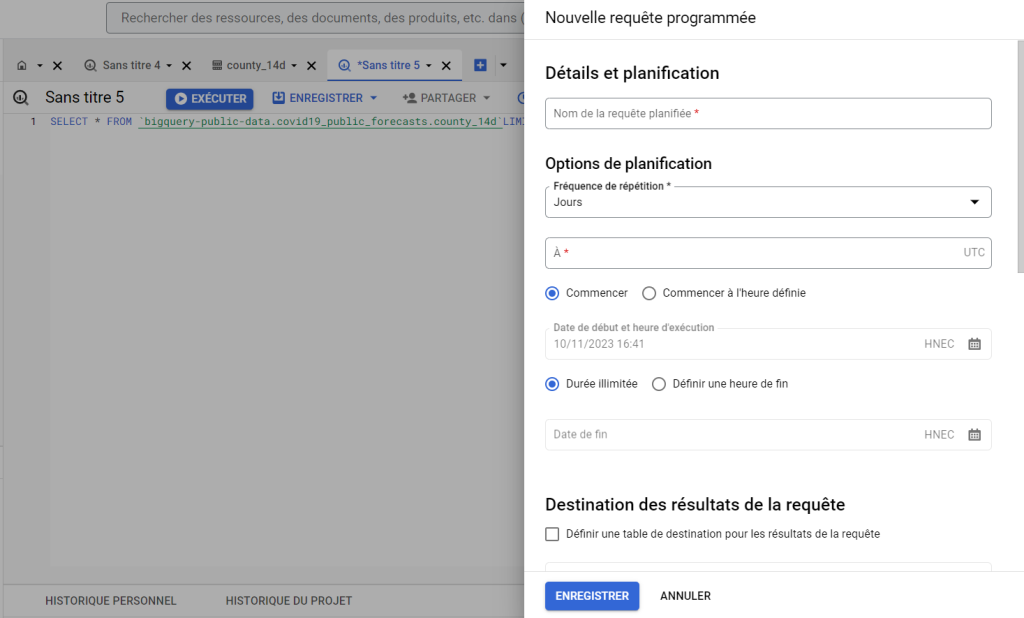Open the Fréquence de répétition dropdown

click(x=768, y=202)
